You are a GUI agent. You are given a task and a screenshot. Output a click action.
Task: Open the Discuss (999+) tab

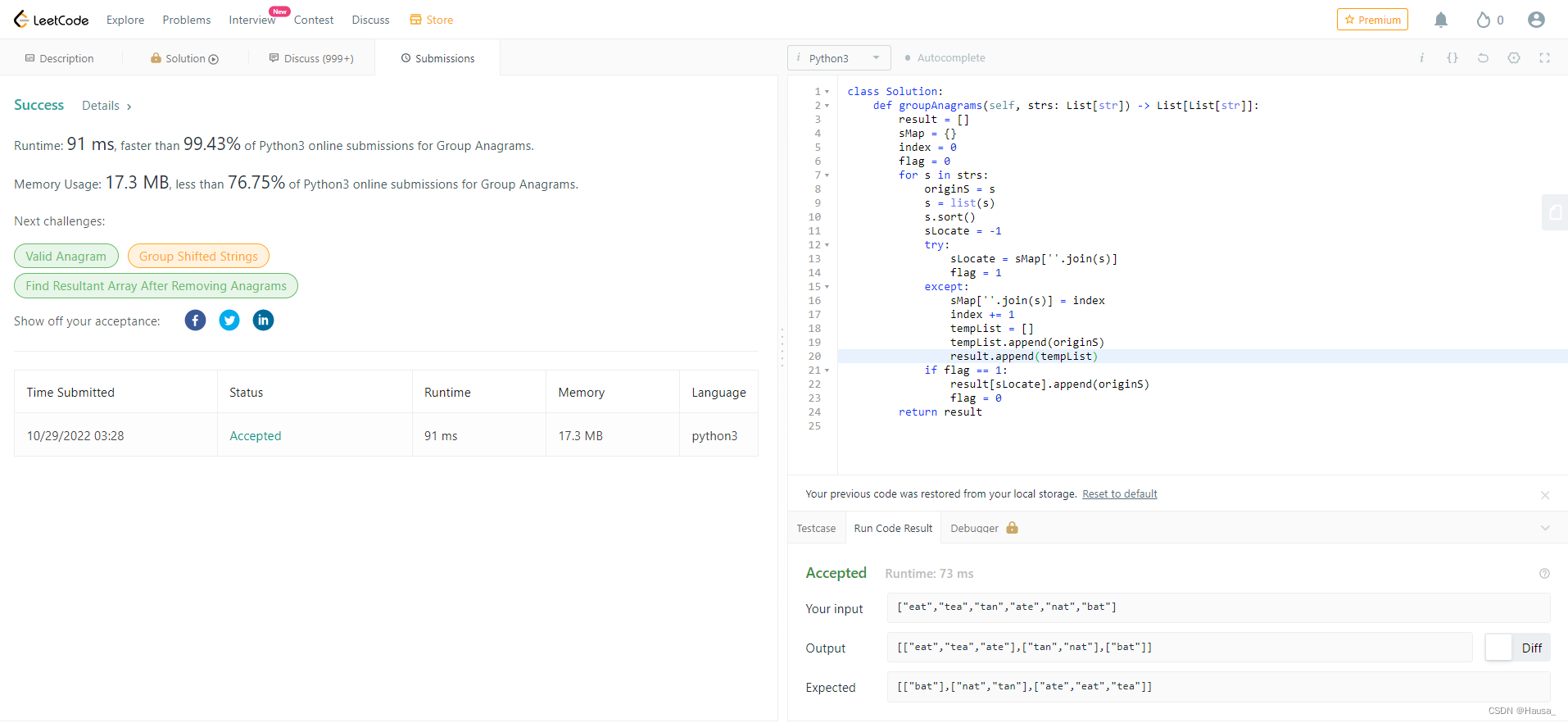pyautogui.click(x=311, y=58)
